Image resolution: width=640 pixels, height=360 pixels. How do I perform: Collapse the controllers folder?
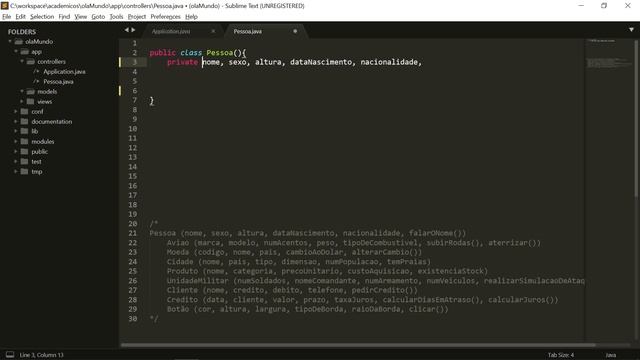(22, 61)
